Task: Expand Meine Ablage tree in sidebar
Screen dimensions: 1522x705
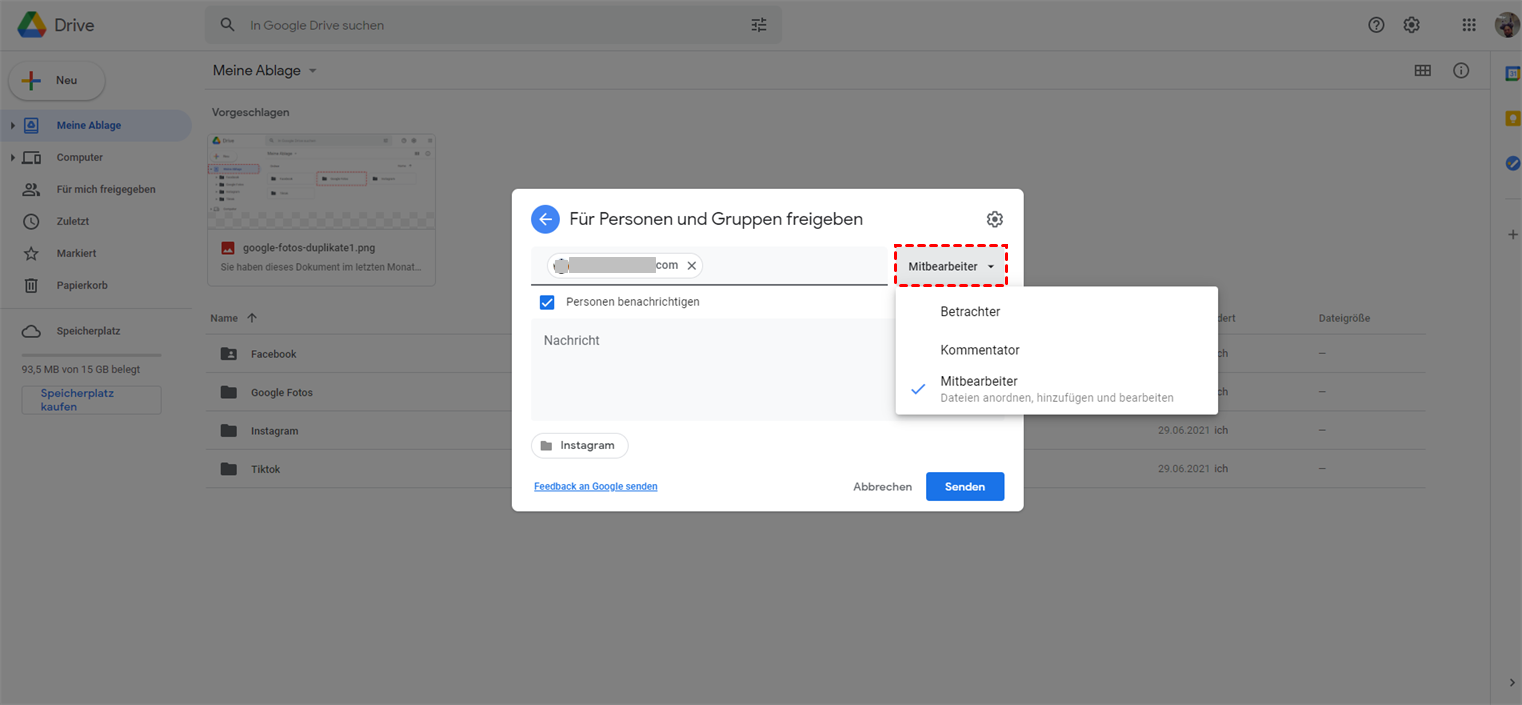Action: (12, 126)
